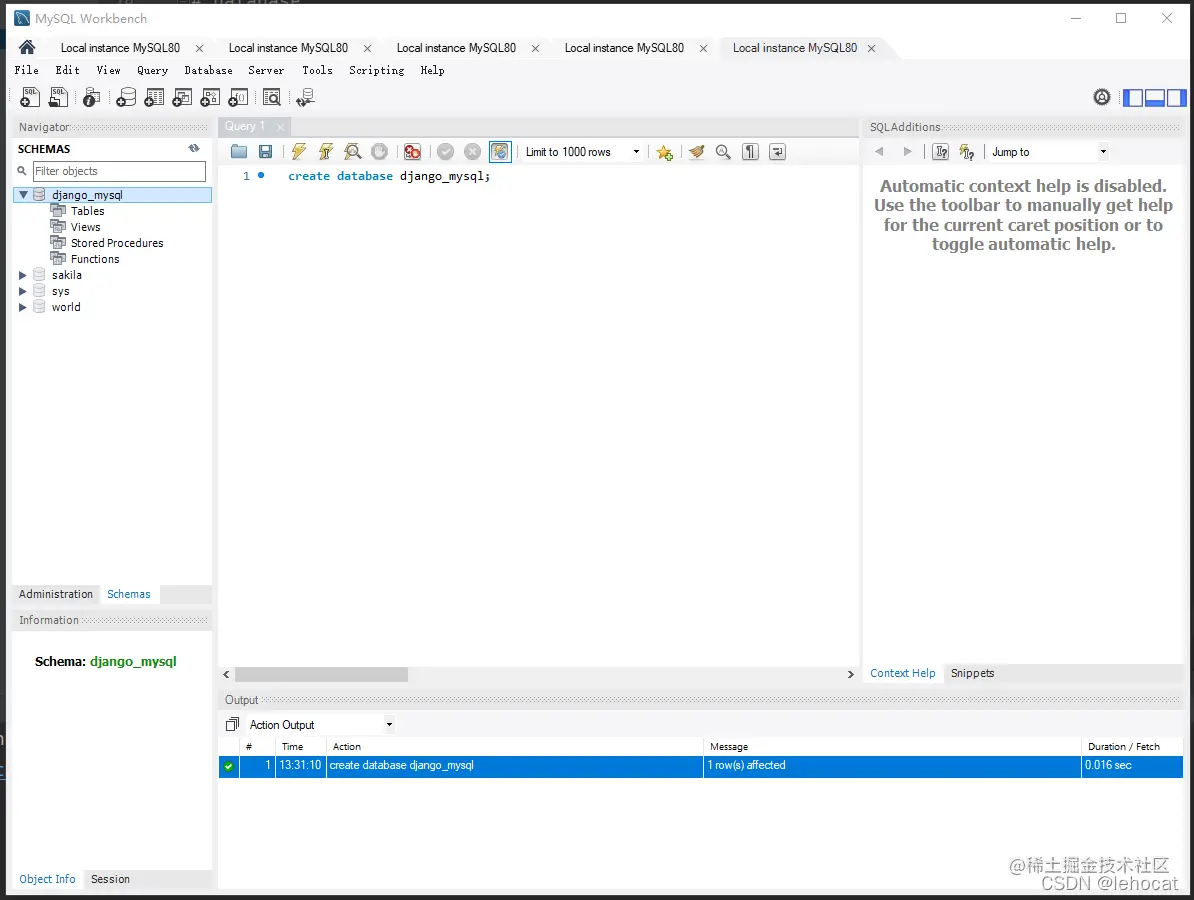Close the Query 1 tab
Viewport: 1194px width, 900px height.
[x=280, y=127]
